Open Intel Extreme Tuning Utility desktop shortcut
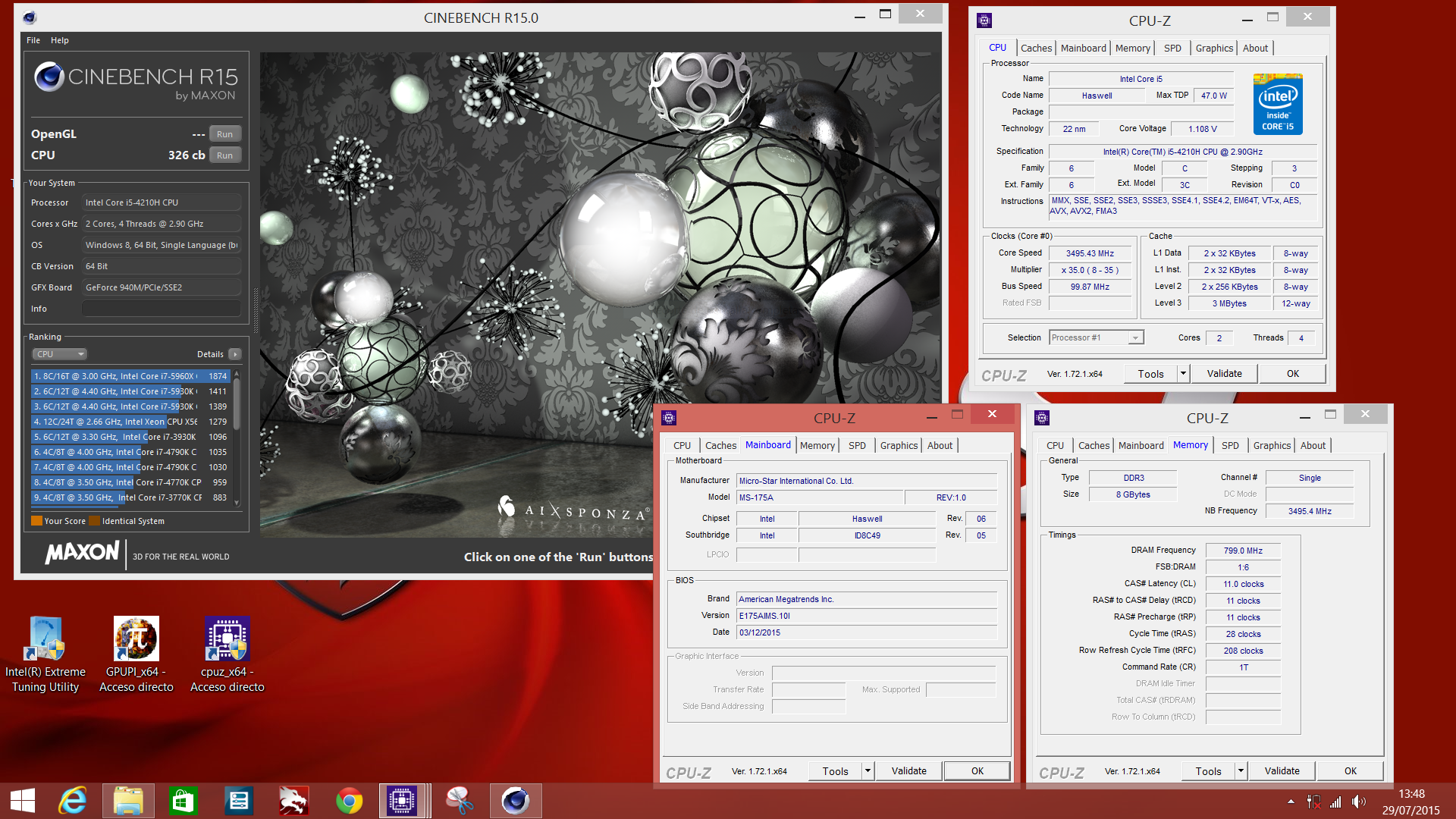1456x819 pixels. (x=45, y=654)
